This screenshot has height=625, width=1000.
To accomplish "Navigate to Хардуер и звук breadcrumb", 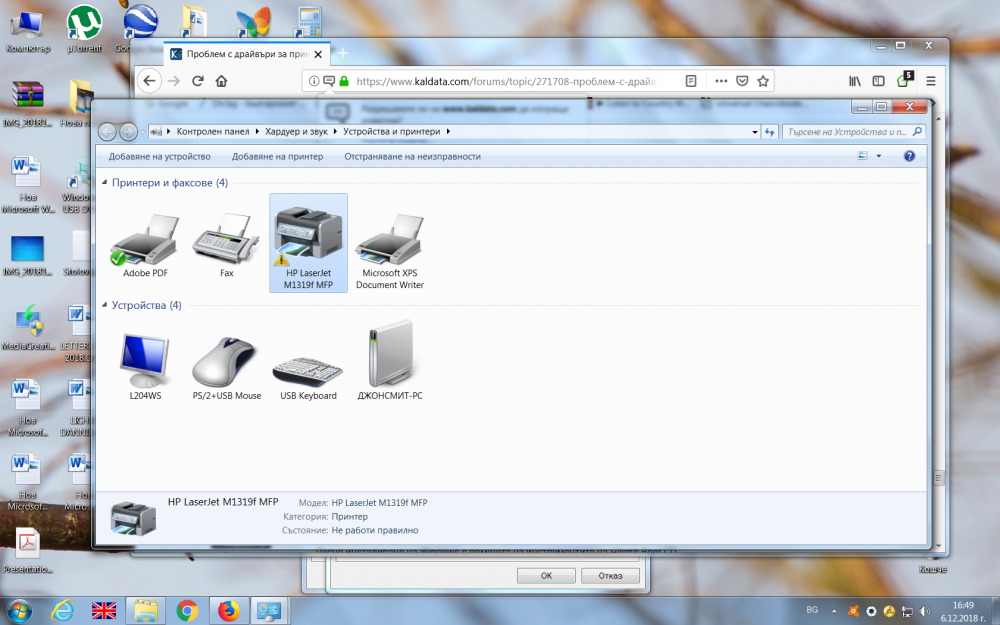I will (297, 131).
